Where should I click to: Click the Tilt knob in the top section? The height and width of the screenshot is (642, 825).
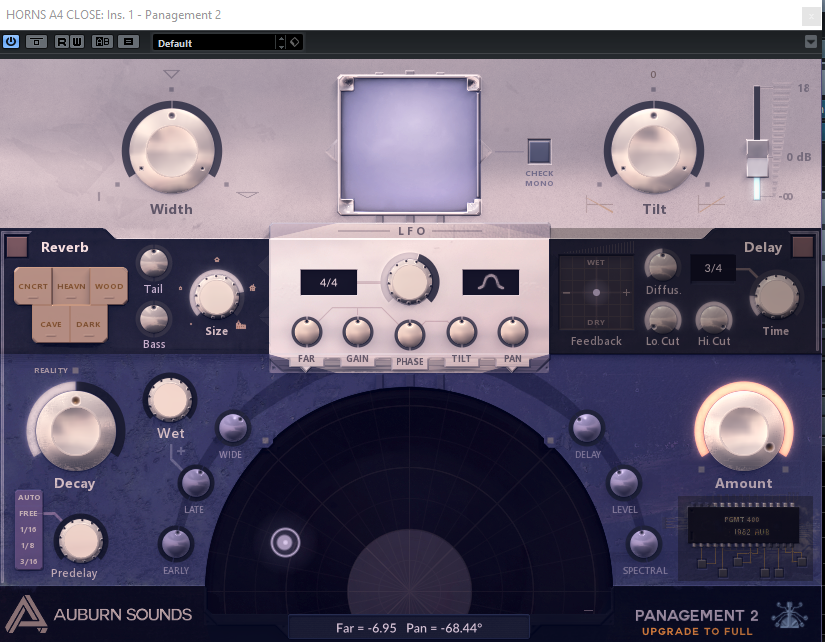pyautogui.click(x=653, y=149)
